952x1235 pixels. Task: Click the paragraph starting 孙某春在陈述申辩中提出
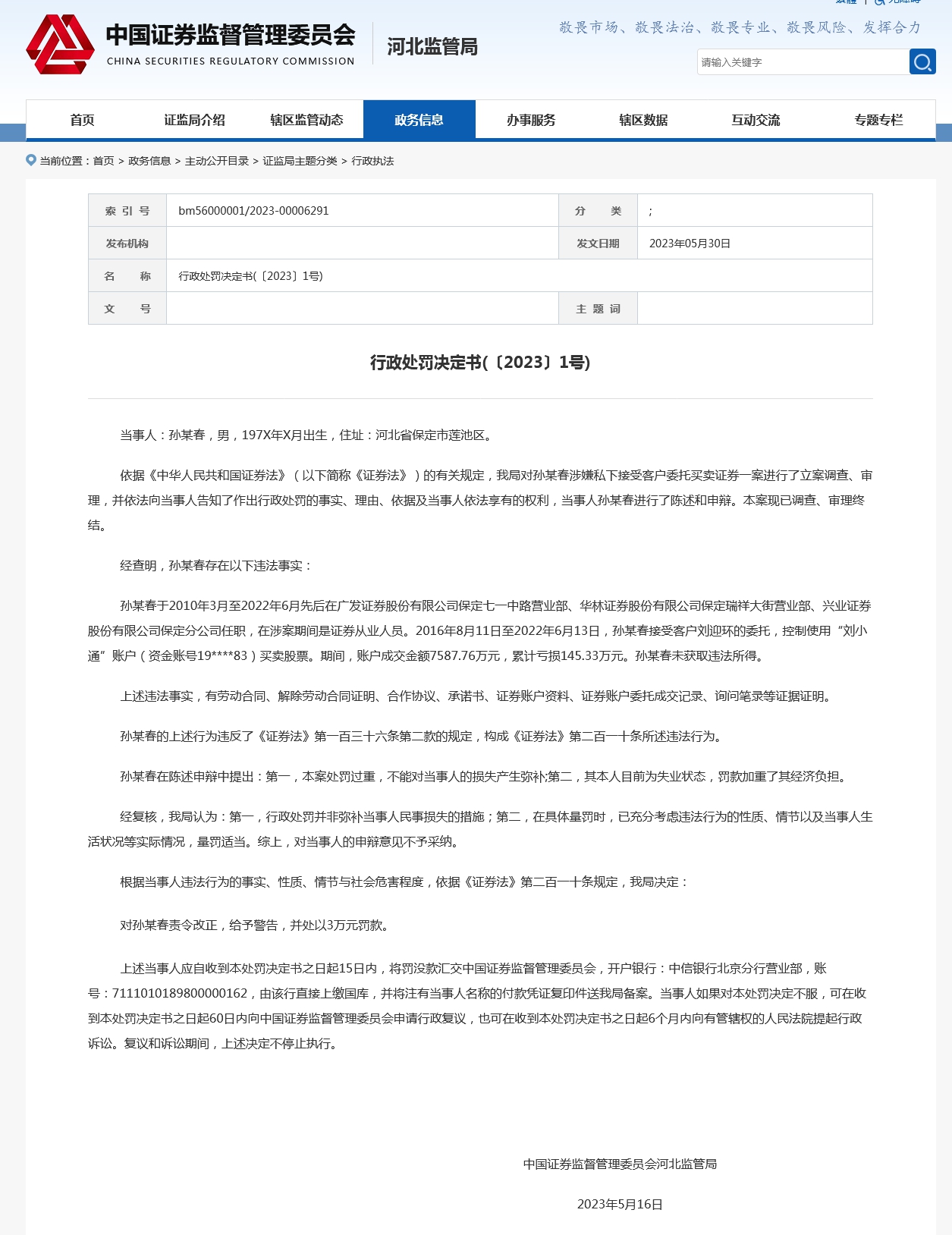point(485,777)
